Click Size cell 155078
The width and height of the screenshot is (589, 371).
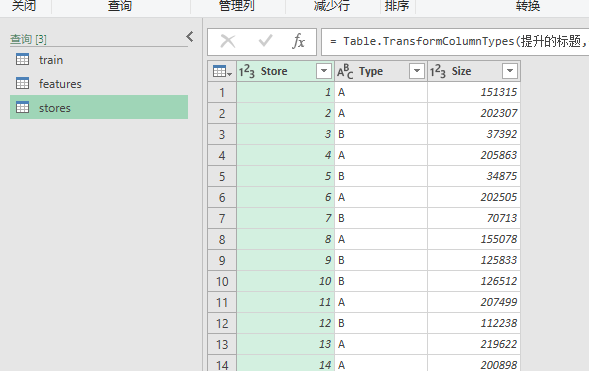474,240
